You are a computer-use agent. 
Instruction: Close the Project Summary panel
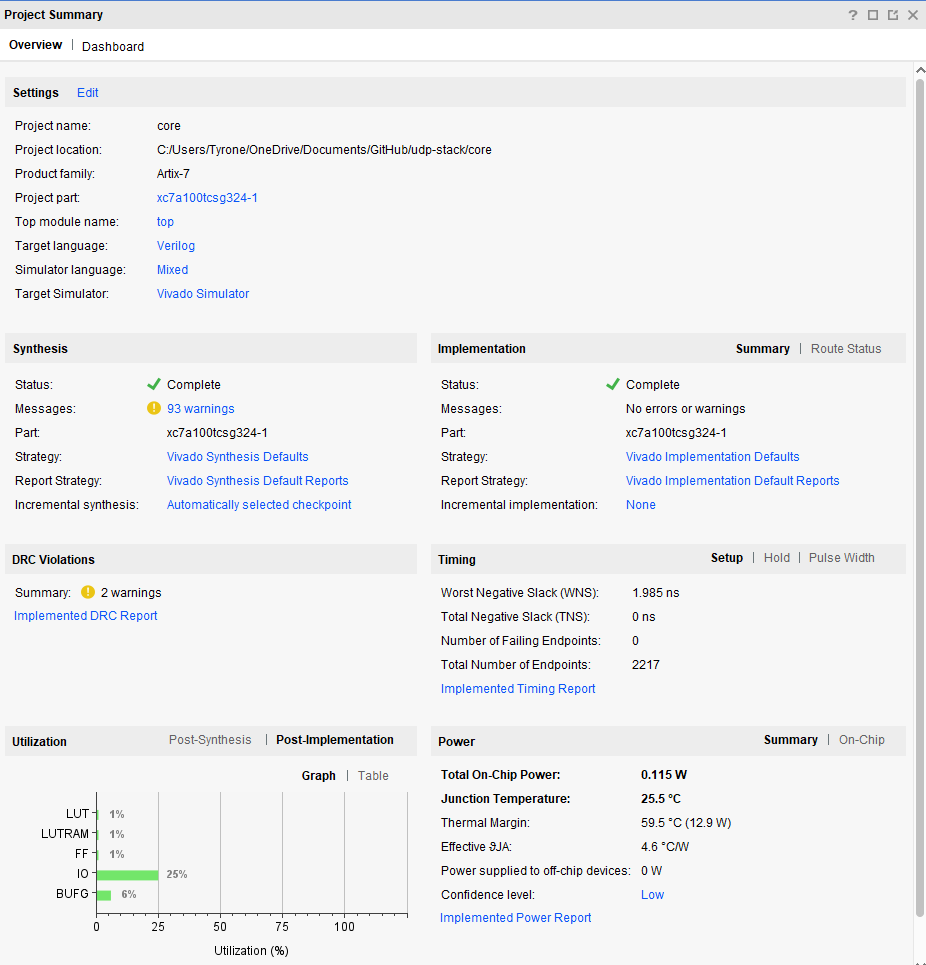[x=912, y=15]
